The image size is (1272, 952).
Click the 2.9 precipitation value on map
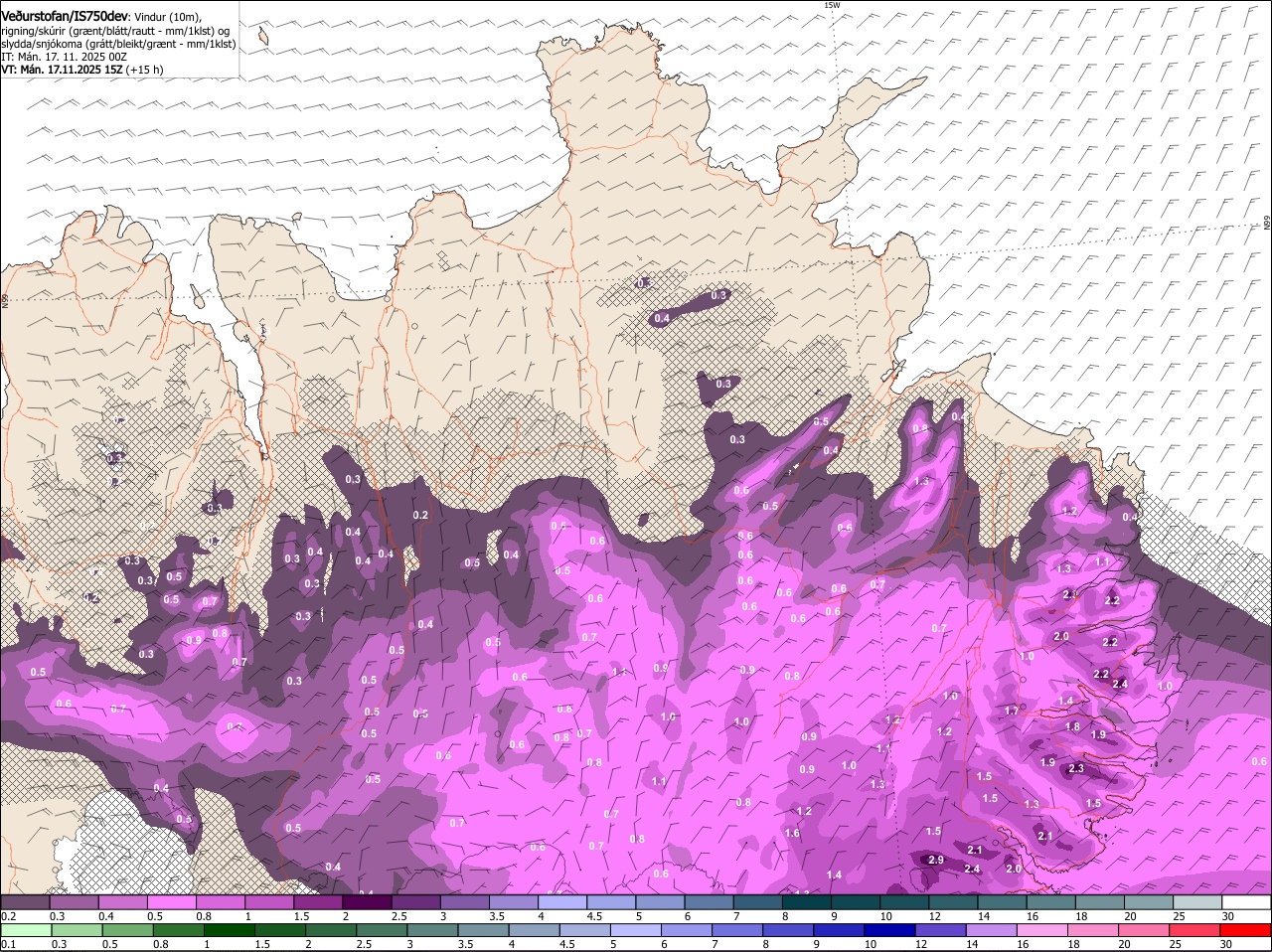click(935, 860)
